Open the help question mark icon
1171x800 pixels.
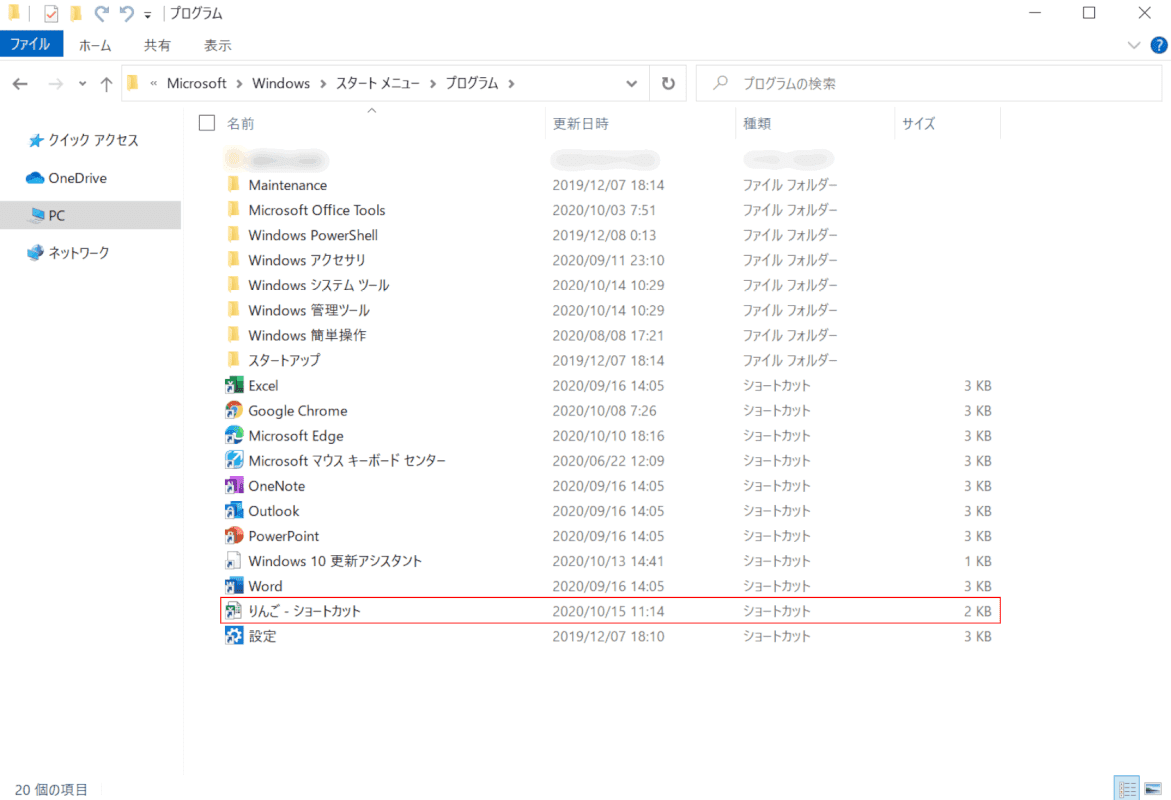click(x=1158, y=46)
